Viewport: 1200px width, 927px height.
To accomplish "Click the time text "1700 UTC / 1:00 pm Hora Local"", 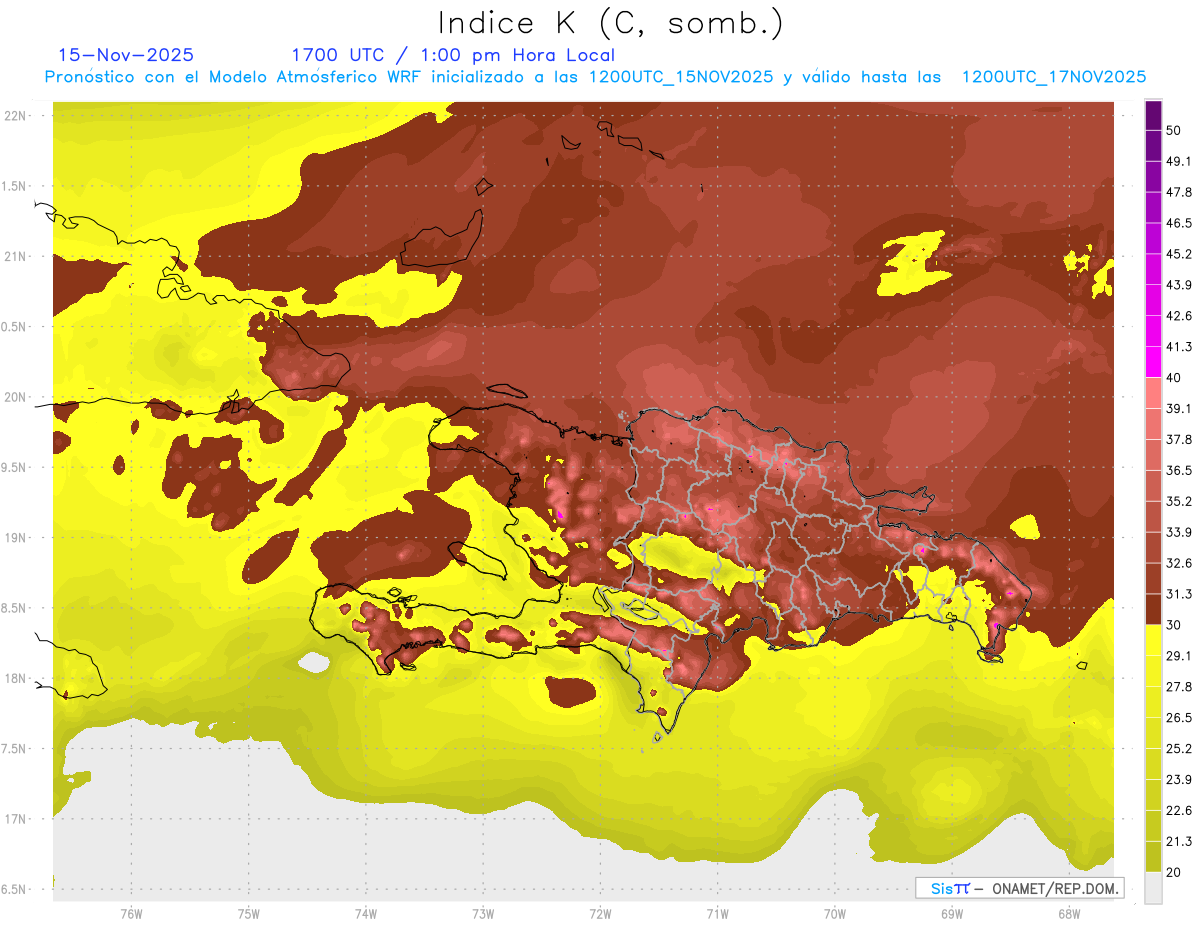I will tap(453, 55).
